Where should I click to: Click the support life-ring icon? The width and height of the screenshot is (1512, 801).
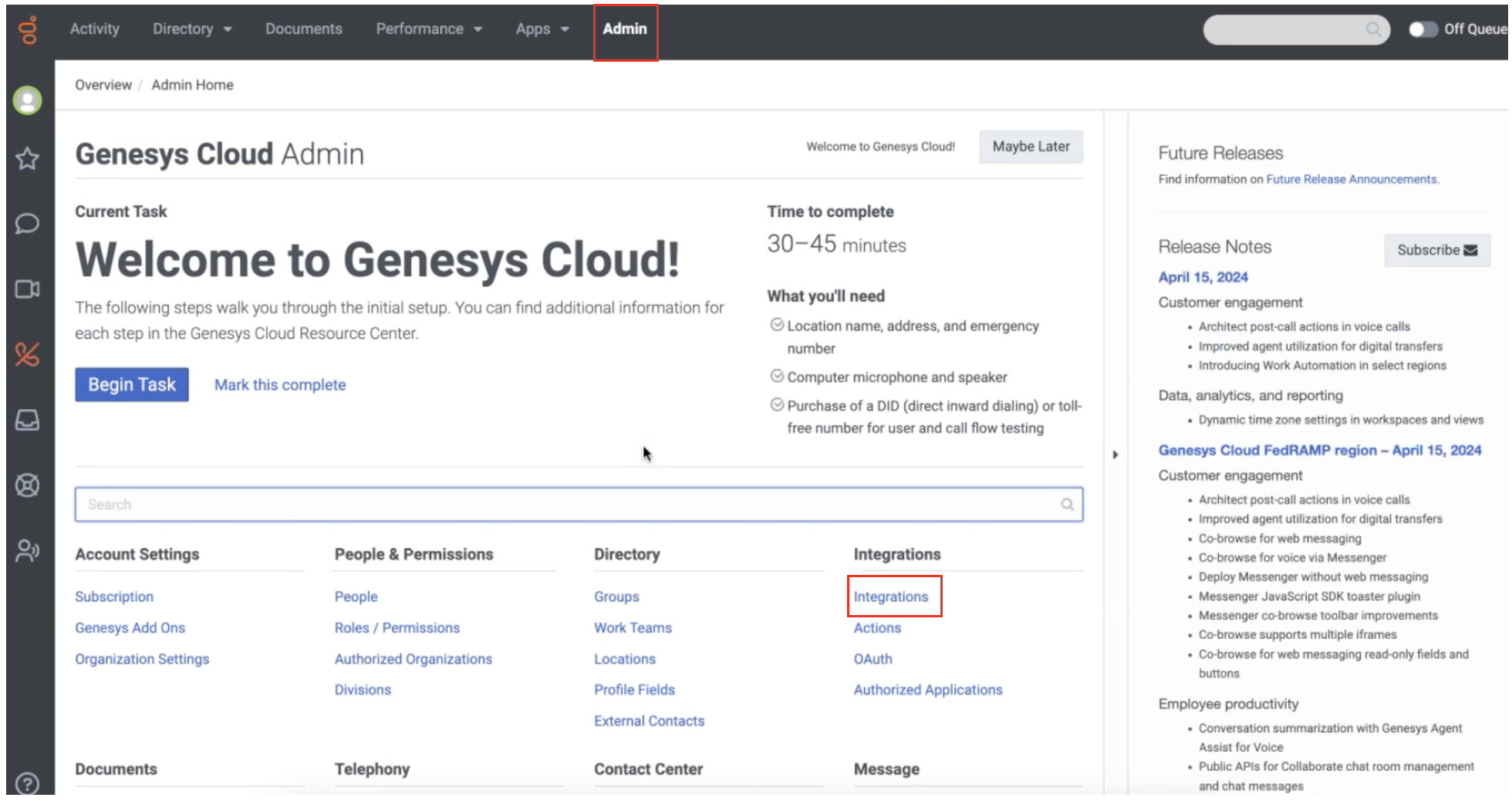pyautogui.click(x=27, y=486)
